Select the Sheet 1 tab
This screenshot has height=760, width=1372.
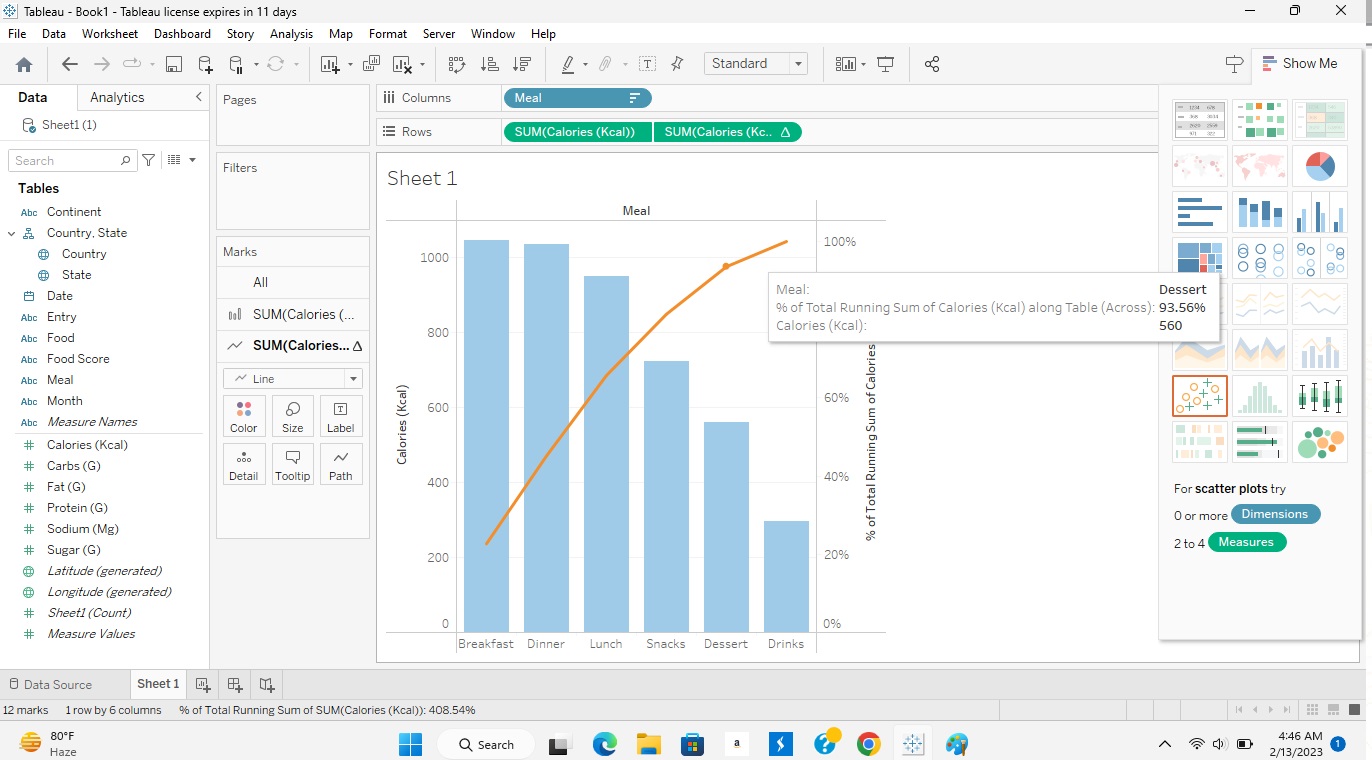tap(157, 684)
